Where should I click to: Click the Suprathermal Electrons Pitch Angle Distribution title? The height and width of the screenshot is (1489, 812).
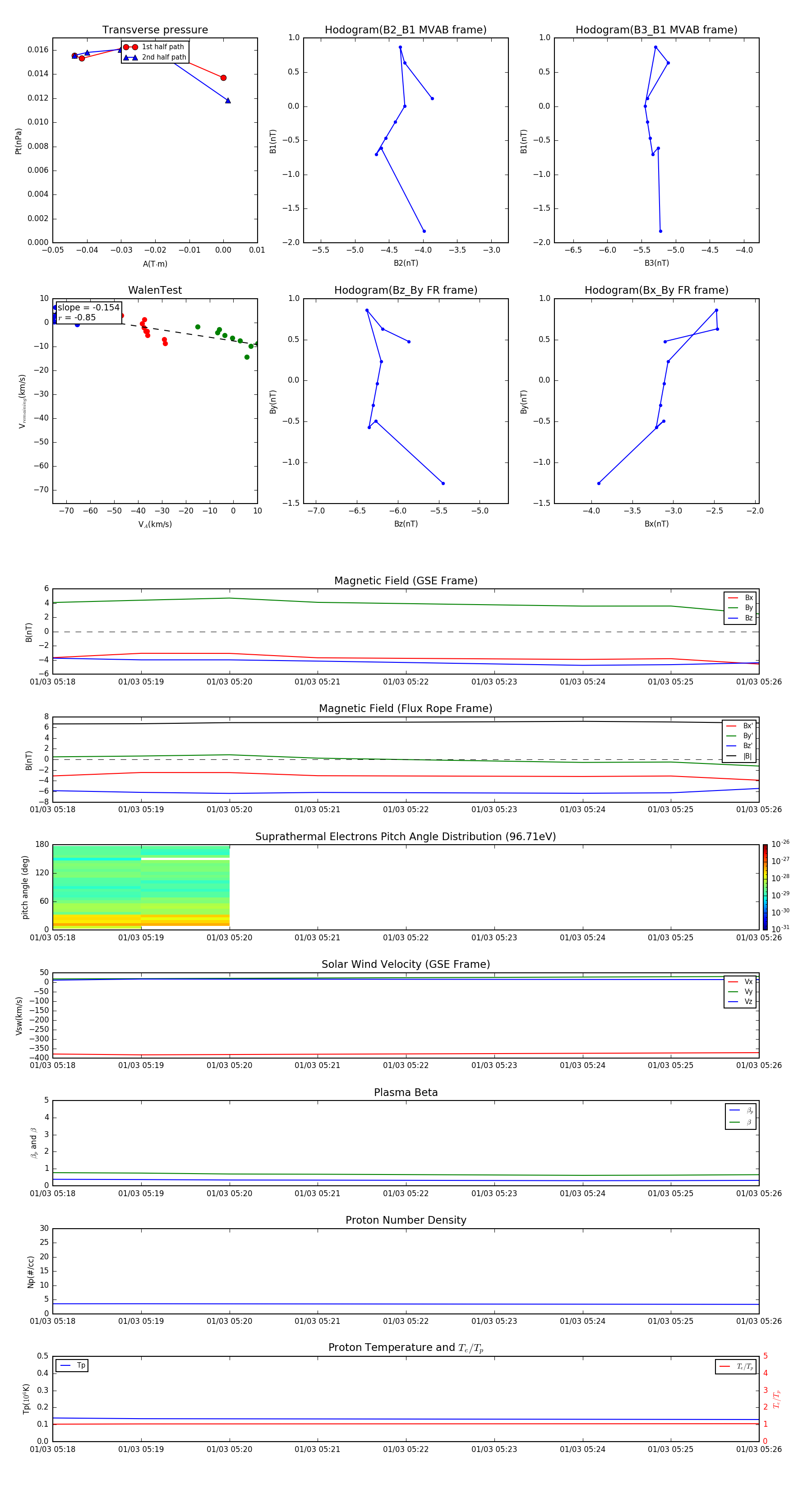(x=406, y=837)
